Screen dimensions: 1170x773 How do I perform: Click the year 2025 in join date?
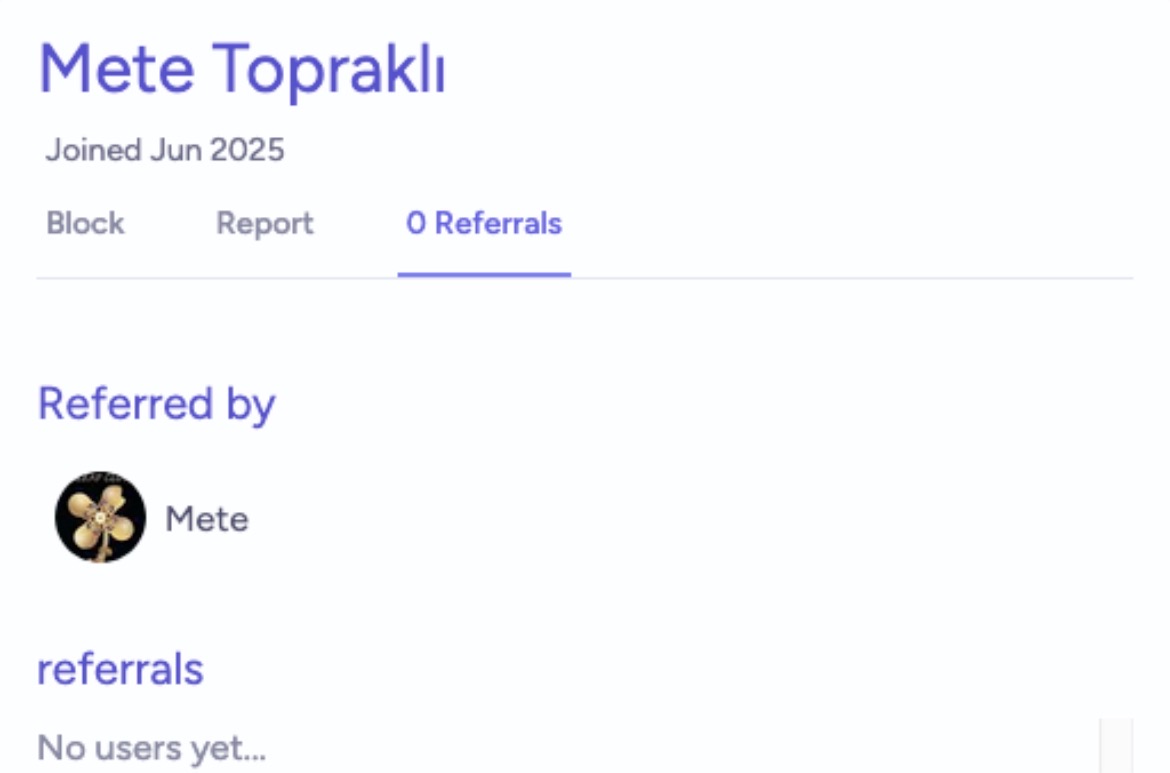point(247,150)
